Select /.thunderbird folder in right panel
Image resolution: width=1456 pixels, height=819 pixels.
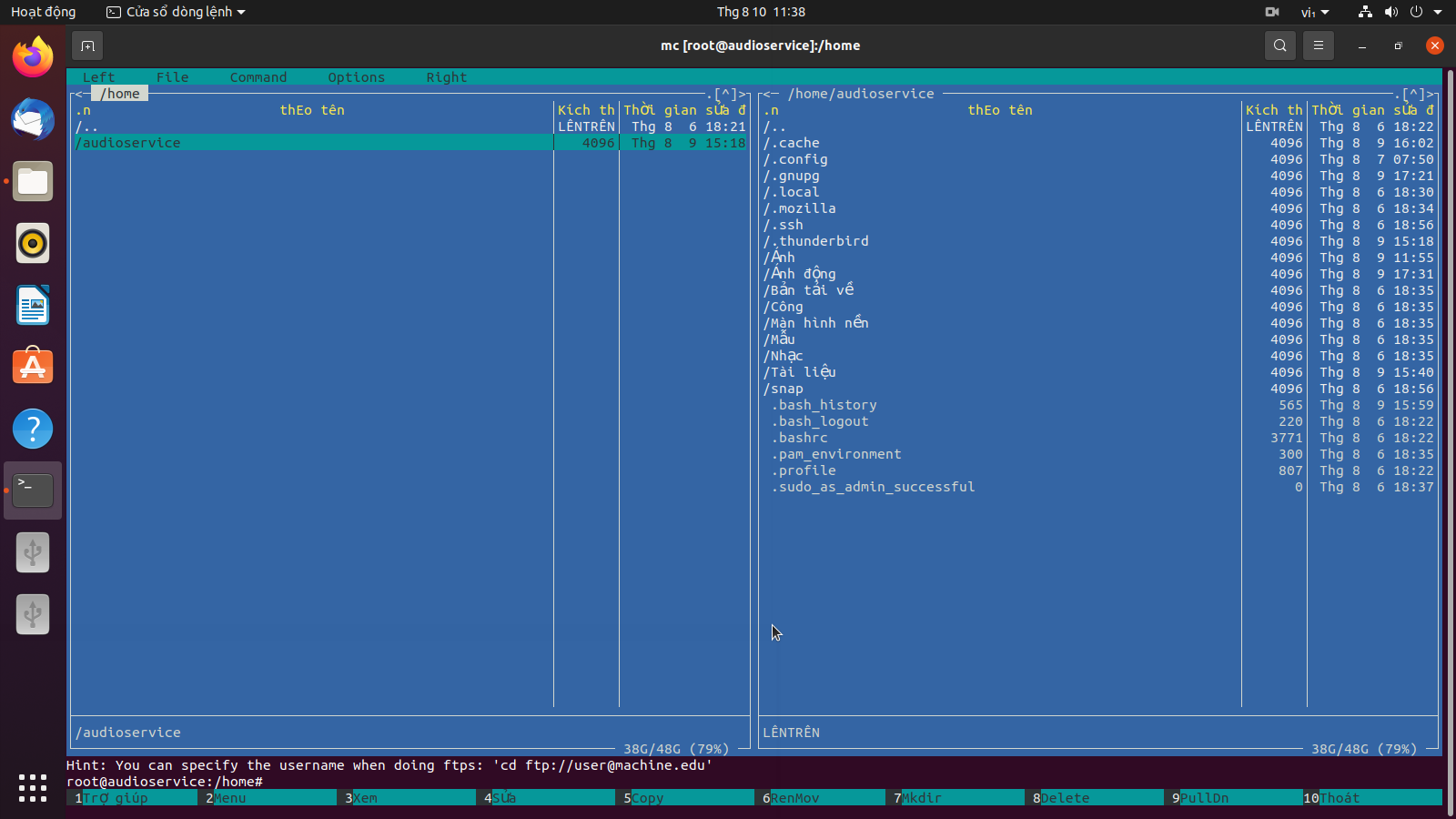click(1098, 241)
